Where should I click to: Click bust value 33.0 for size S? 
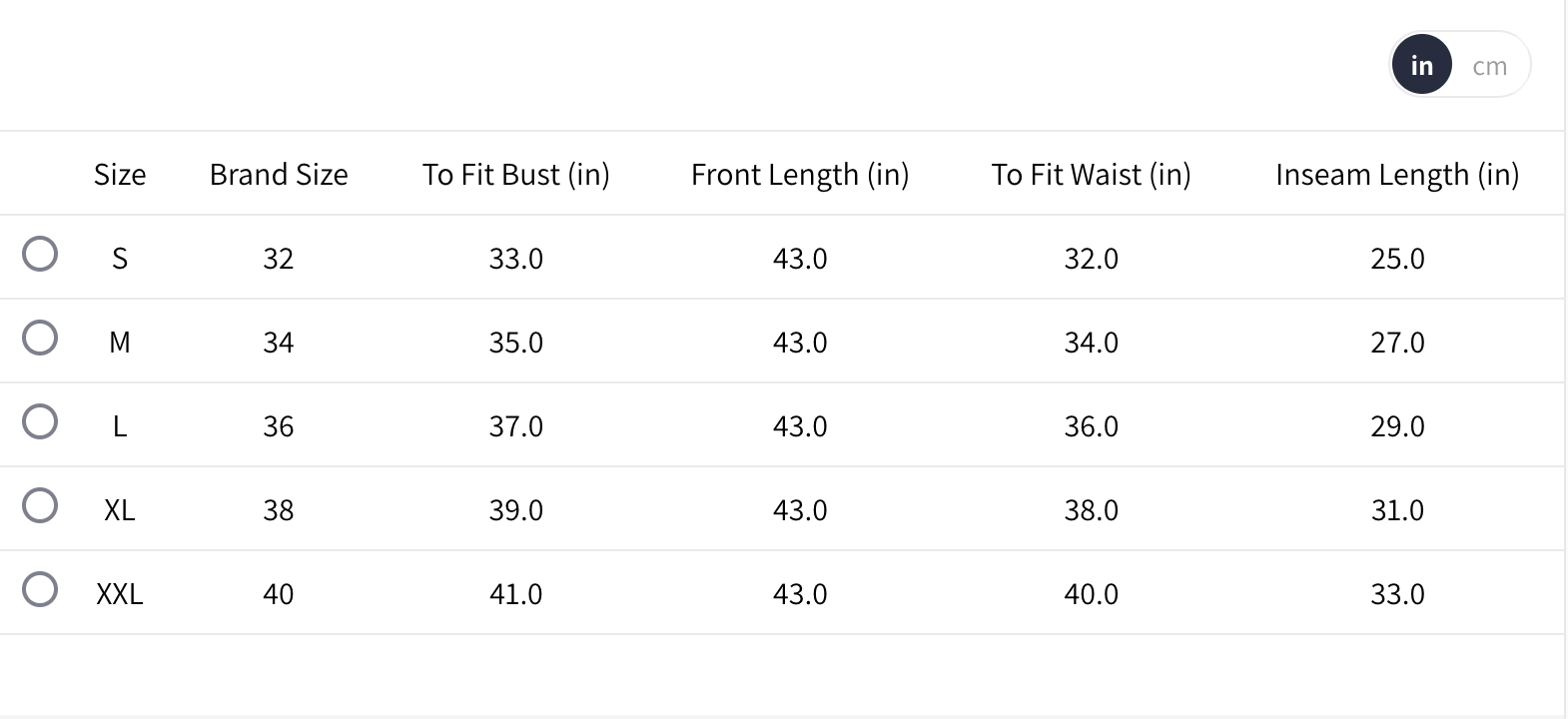pos(515,259)
